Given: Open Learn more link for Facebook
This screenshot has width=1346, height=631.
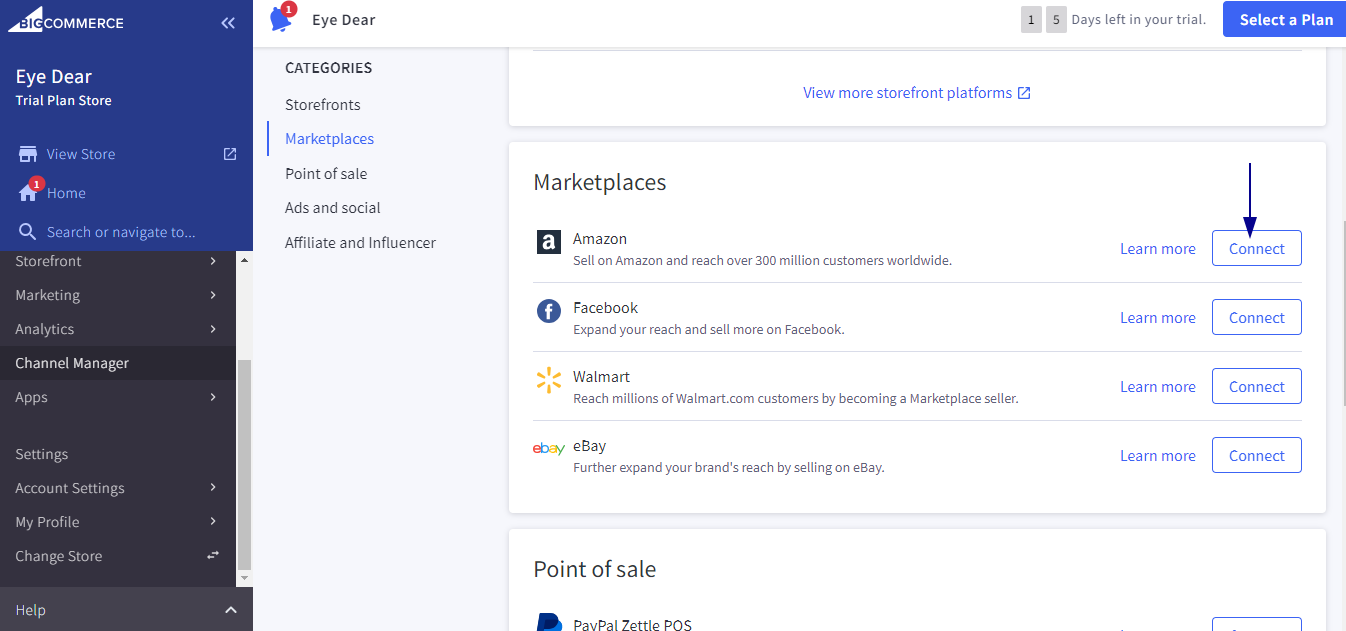Looking at the screenshot, I should 1158,318.
